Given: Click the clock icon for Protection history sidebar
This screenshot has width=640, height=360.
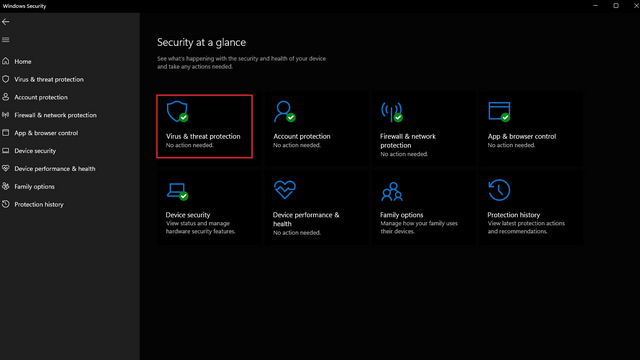Looking at the screenshot, I should 5,204.
